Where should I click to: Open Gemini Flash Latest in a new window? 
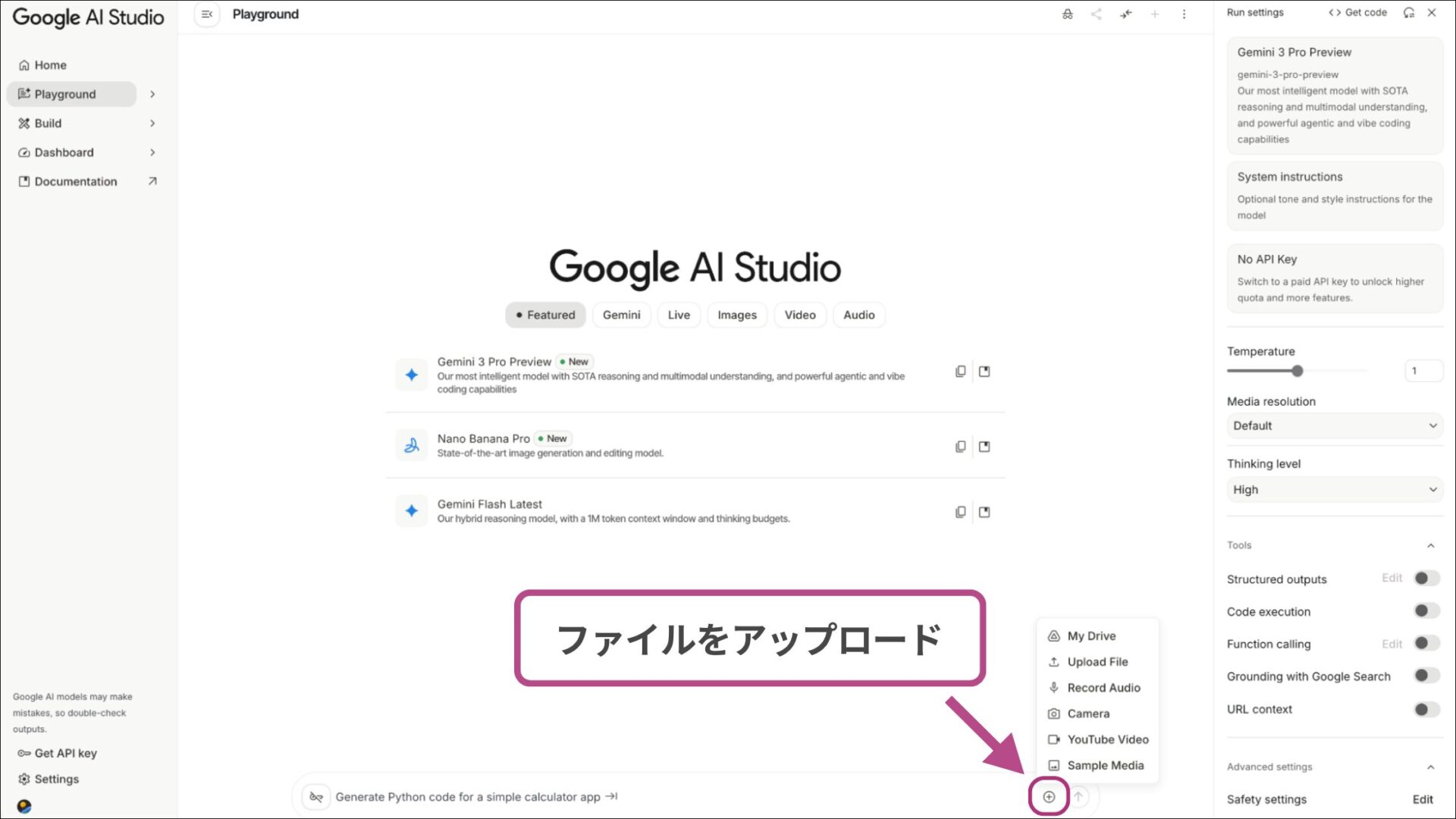click(984, 512)
